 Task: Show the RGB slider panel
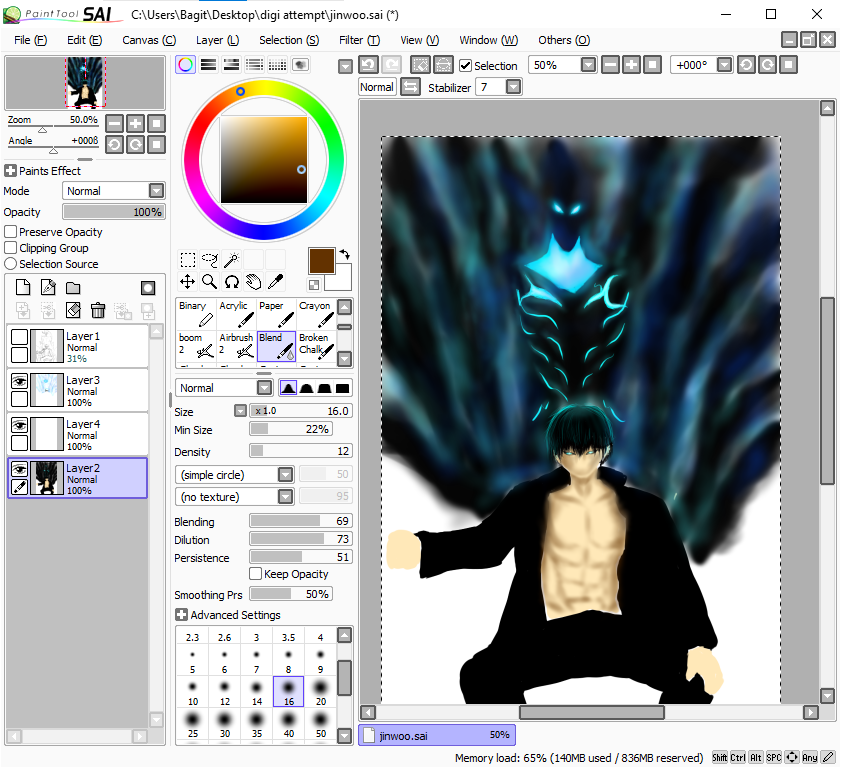[x=209, y=65]
